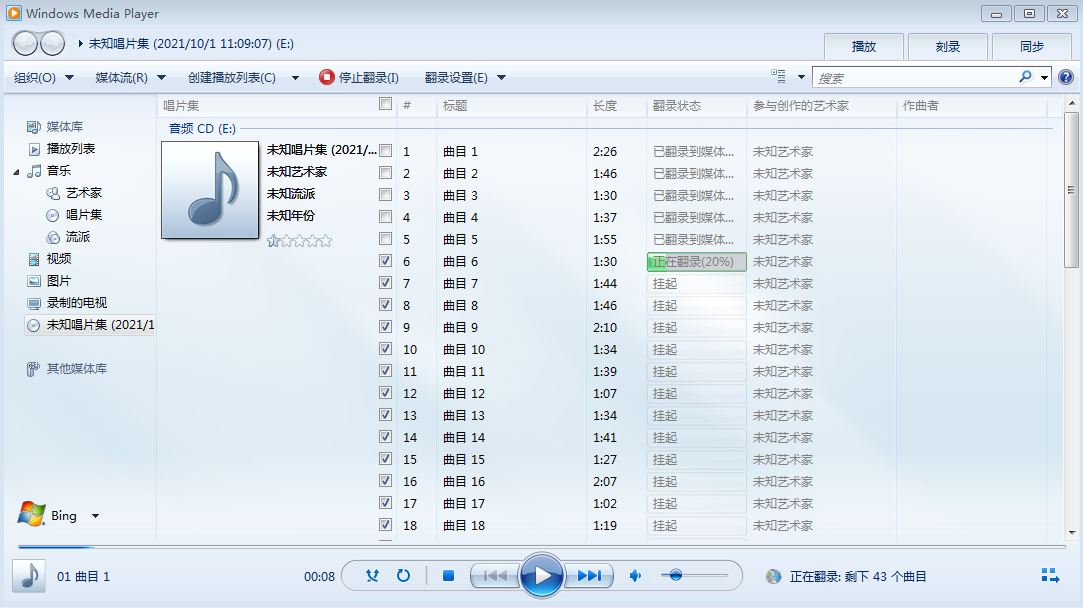Click the back navigation arrow
Viewport: 1083px width, 608px height.
click(x=26, y=44)
